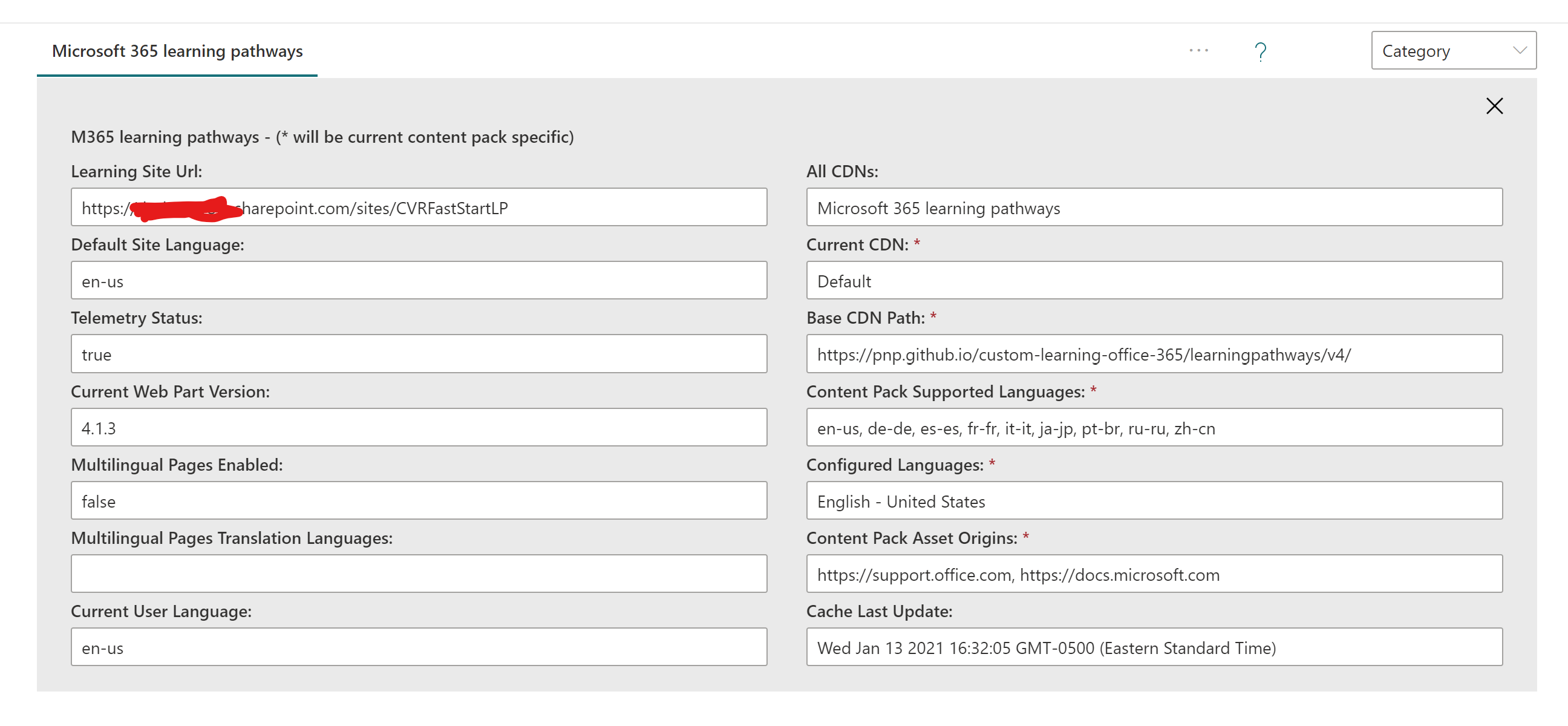
Task: Click the Content Pack Supported Languages field
Action: (1155, 427)
